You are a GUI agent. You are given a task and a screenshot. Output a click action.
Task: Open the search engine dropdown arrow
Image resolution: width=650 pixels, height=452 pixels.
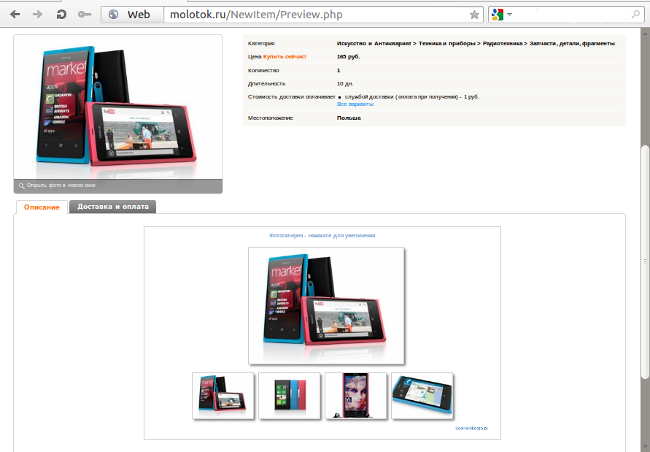[509, 15]
